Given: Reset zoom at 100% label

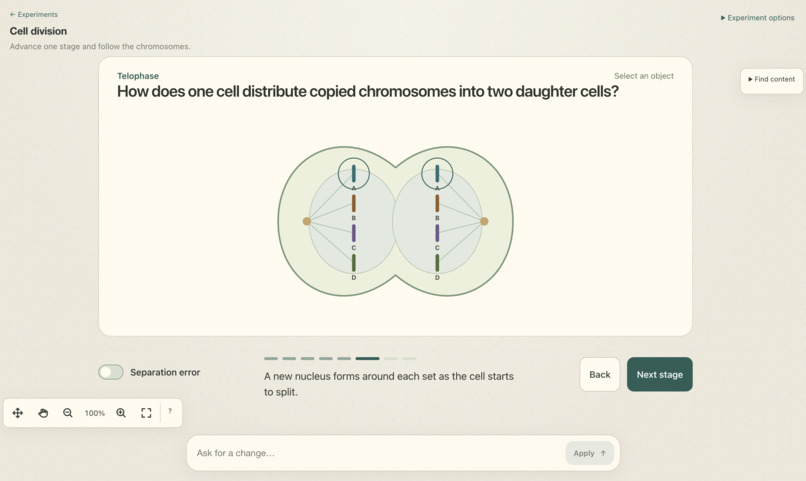Looking at the screenshot, I should pyautogui.click(x=95, y=413).
